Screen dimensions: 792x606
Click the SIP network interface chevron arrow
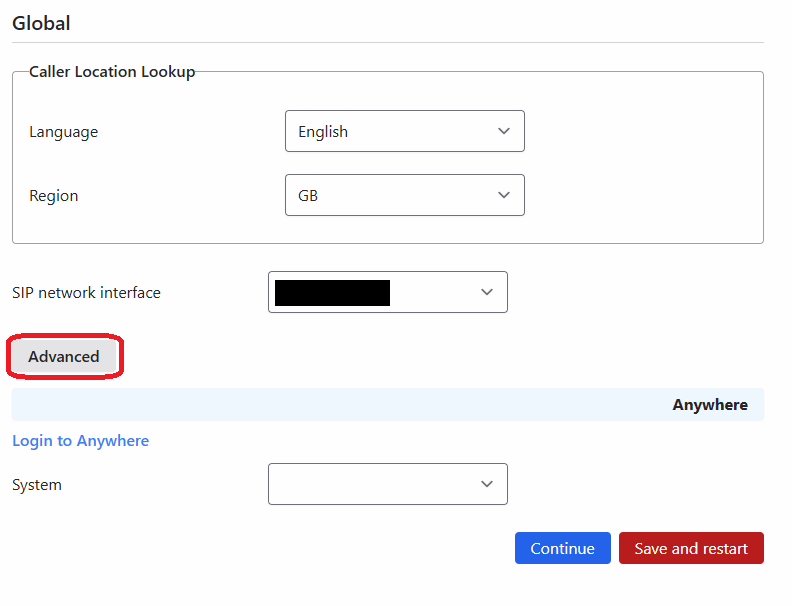[487, 292]
